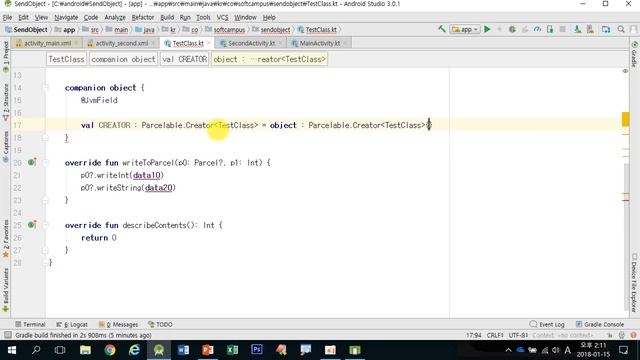Image resolution: width=640 pixels, height=360 pixels.
Task: Click override gutter icon next to describeContents
Action: 32,225
